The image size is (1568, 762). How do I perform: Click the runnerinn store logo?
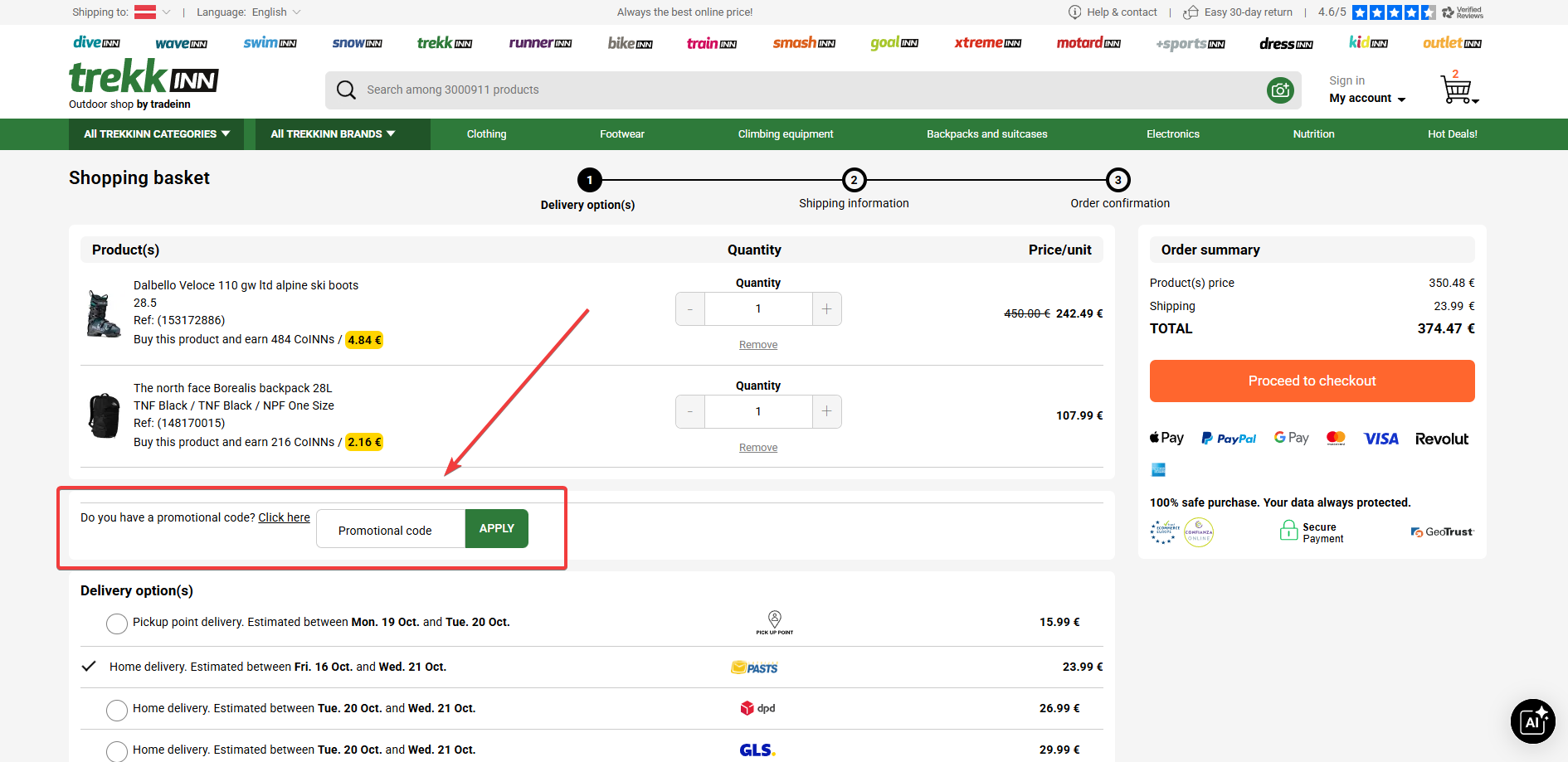pos(540,42)
